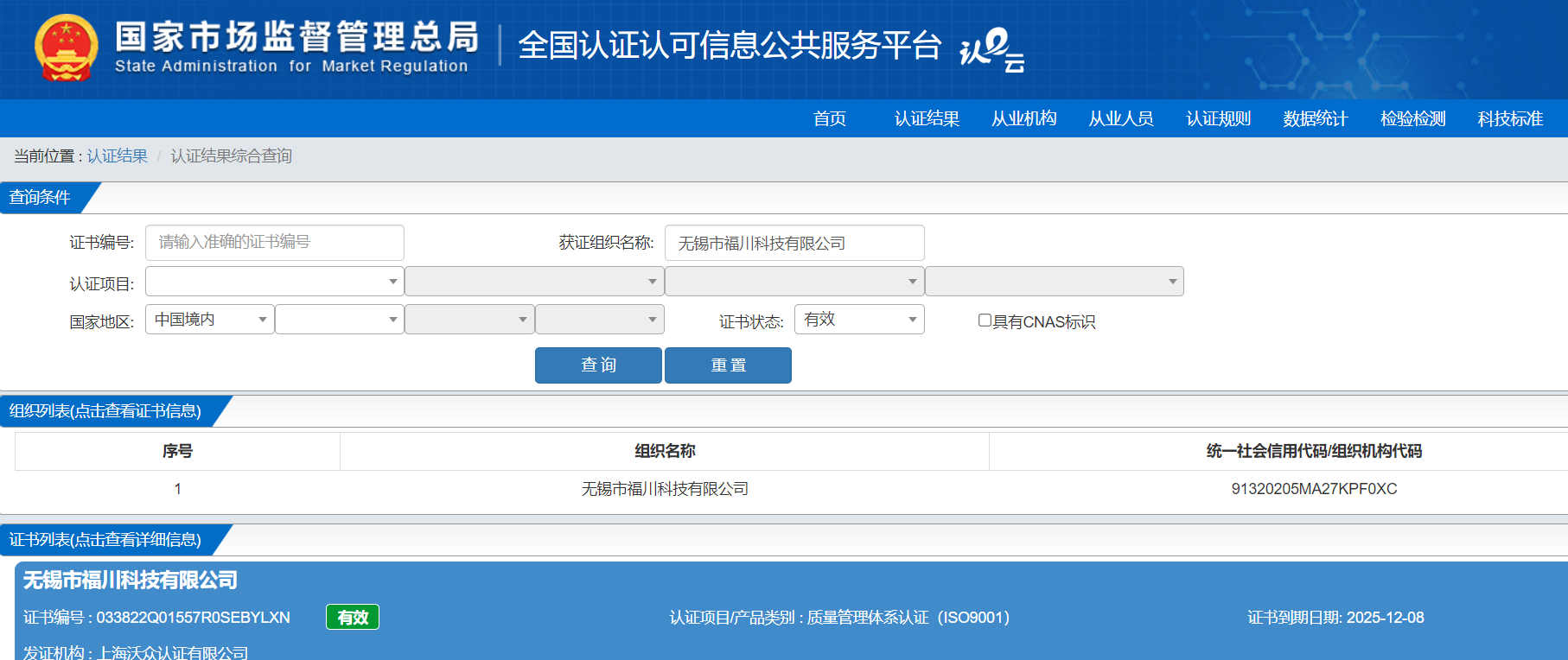Open the 首页 menu item
Image resolution: width=1568 pixels, height=660 pixels.
(x=830, y=118)
